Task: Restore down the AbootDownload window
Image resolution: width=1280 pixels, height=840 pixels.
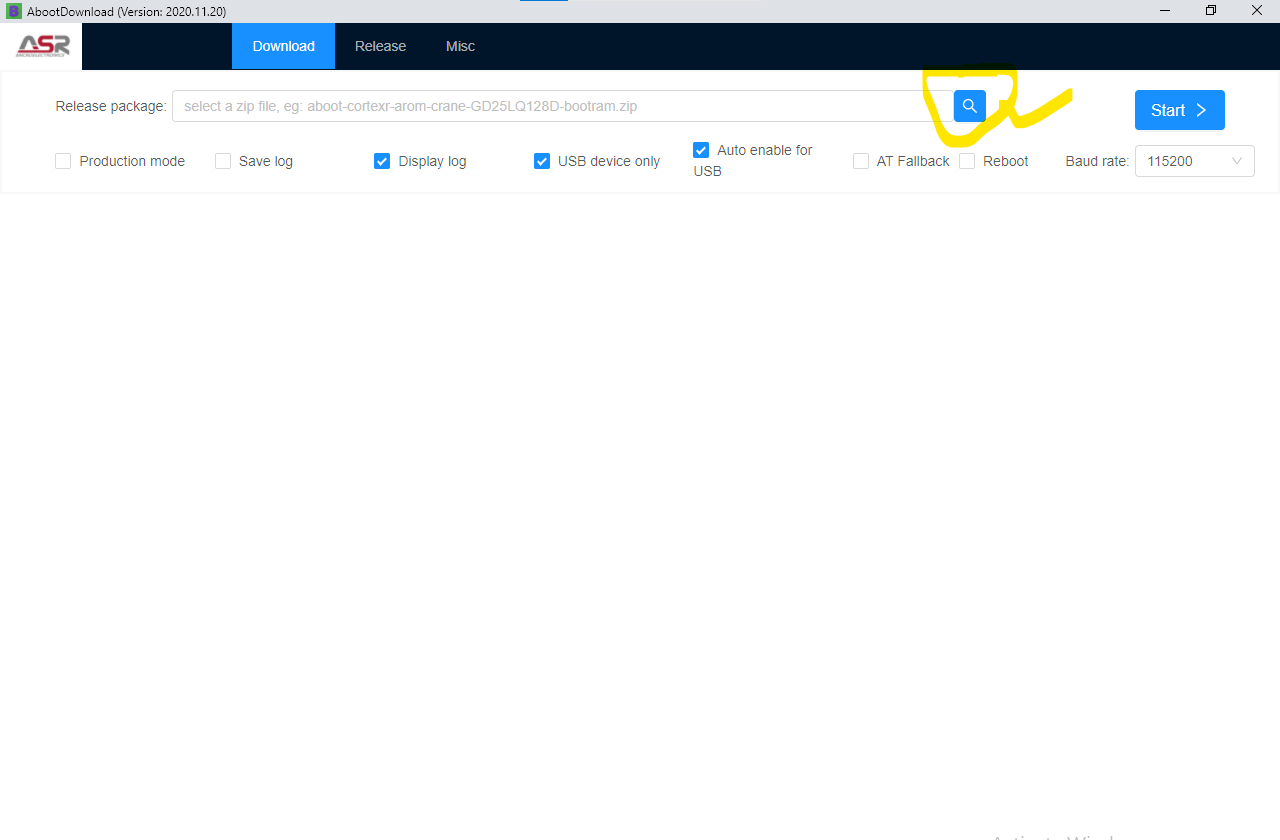Action: (1211, 11)
